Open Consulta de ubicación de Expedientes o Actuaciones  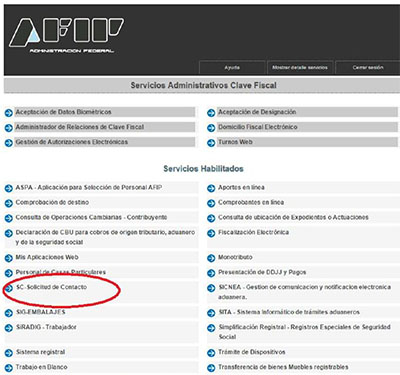click(x=293, y=217)
